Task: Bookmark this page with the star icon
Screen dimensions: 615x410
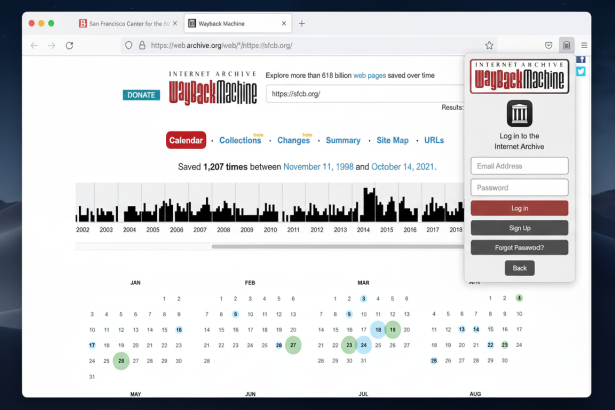Action: [x=489, y=45]
